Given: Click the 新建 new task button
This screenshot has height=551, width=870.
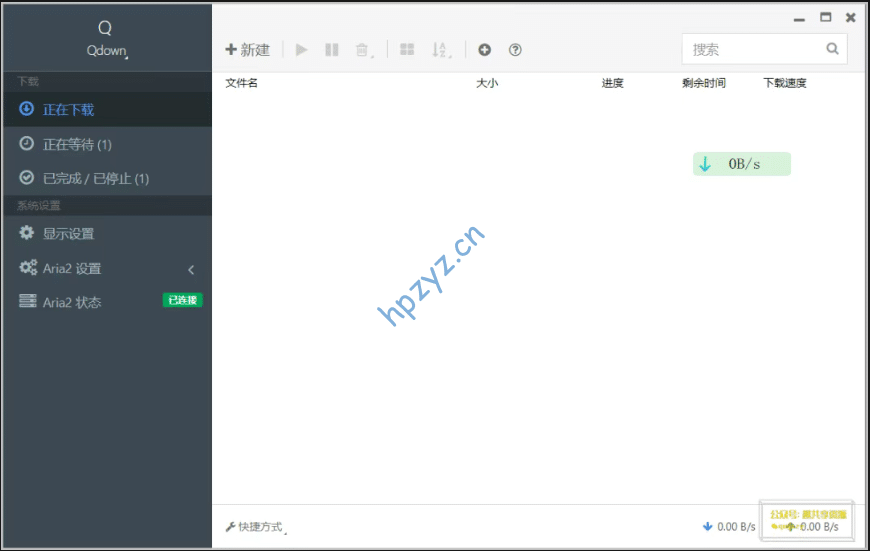Looking at the screenshot, I should pos(247,50).
